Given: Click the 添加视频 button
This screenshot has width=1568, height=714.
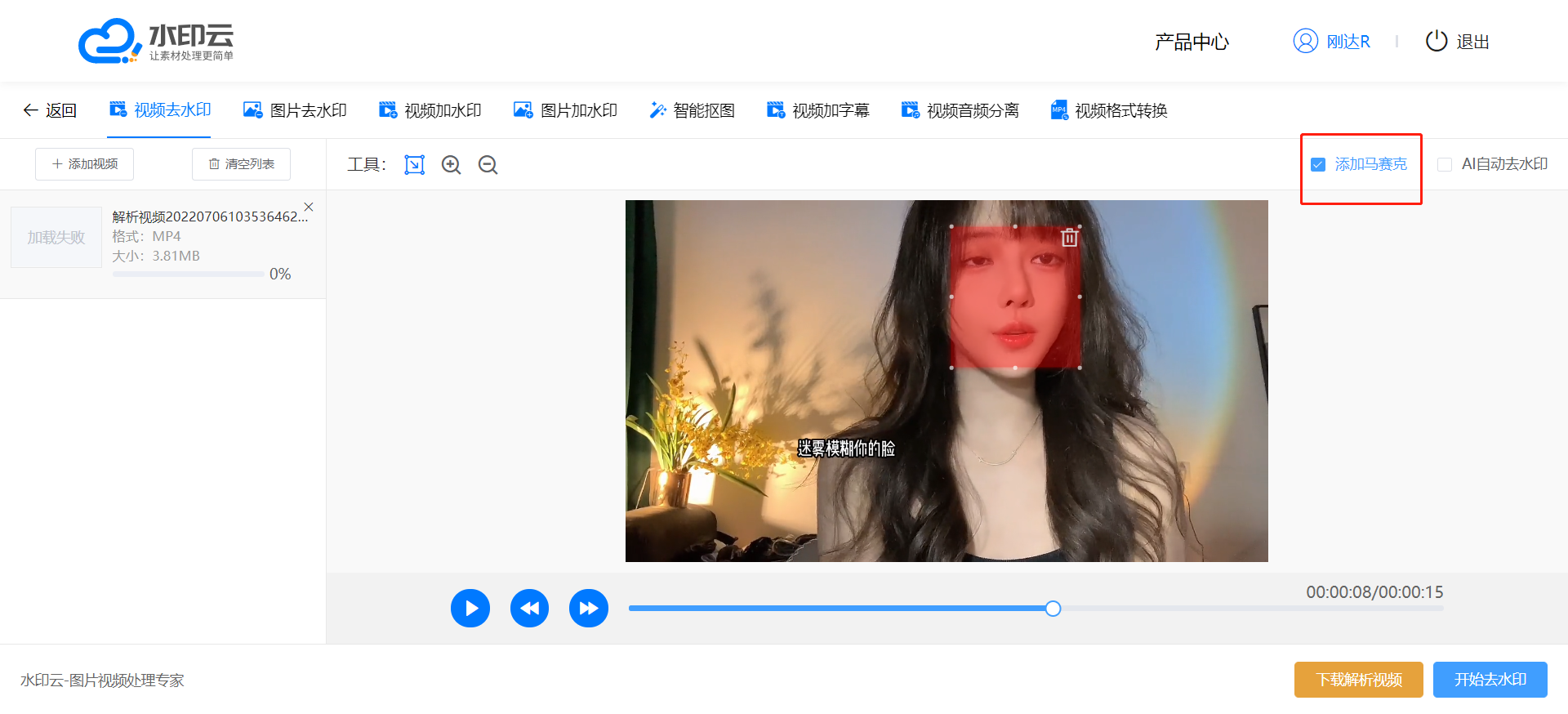Looking at the screenshot, I should coord(84,164).
